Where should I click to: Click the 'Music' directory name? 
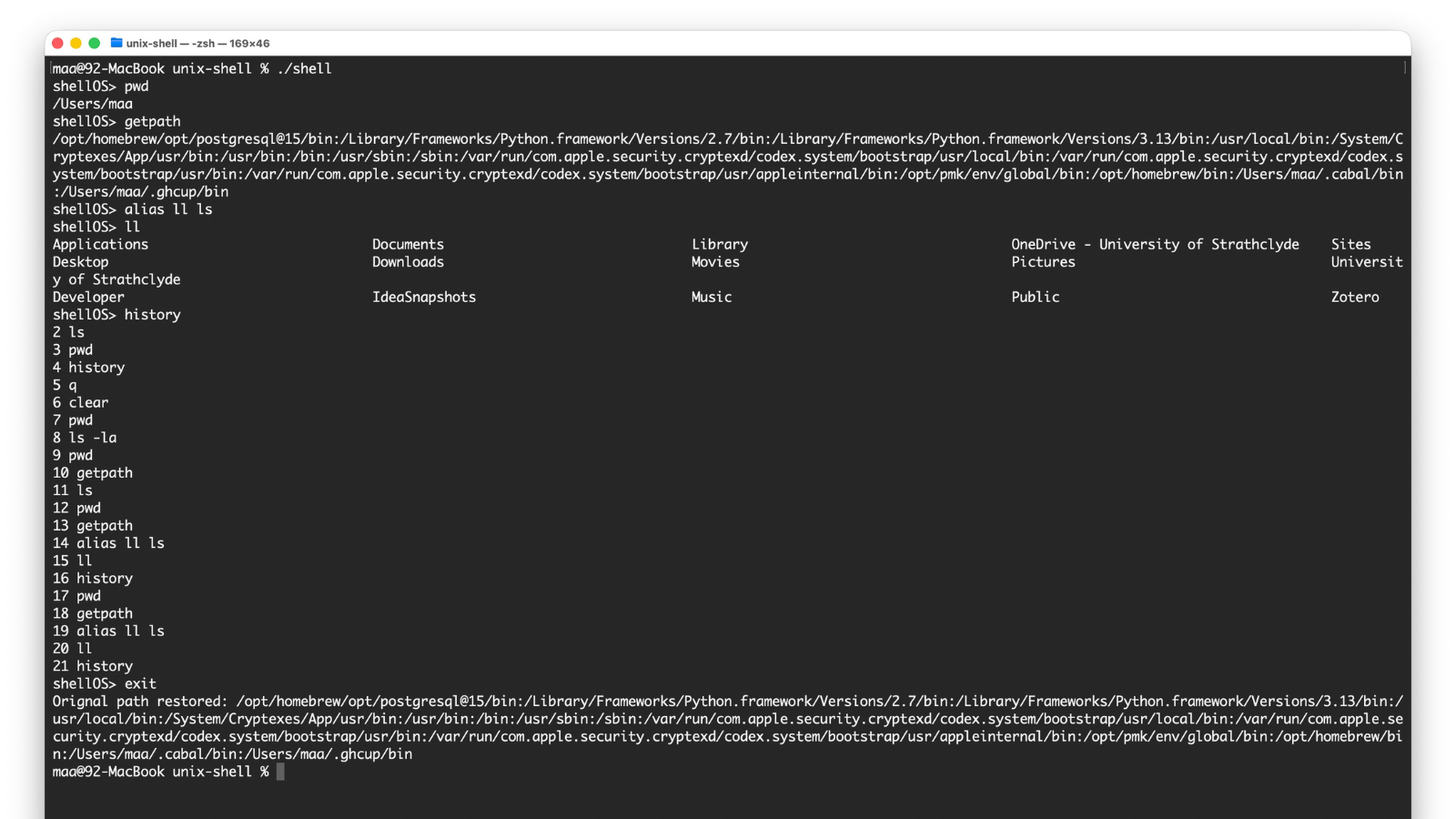[x=712, y=297]
